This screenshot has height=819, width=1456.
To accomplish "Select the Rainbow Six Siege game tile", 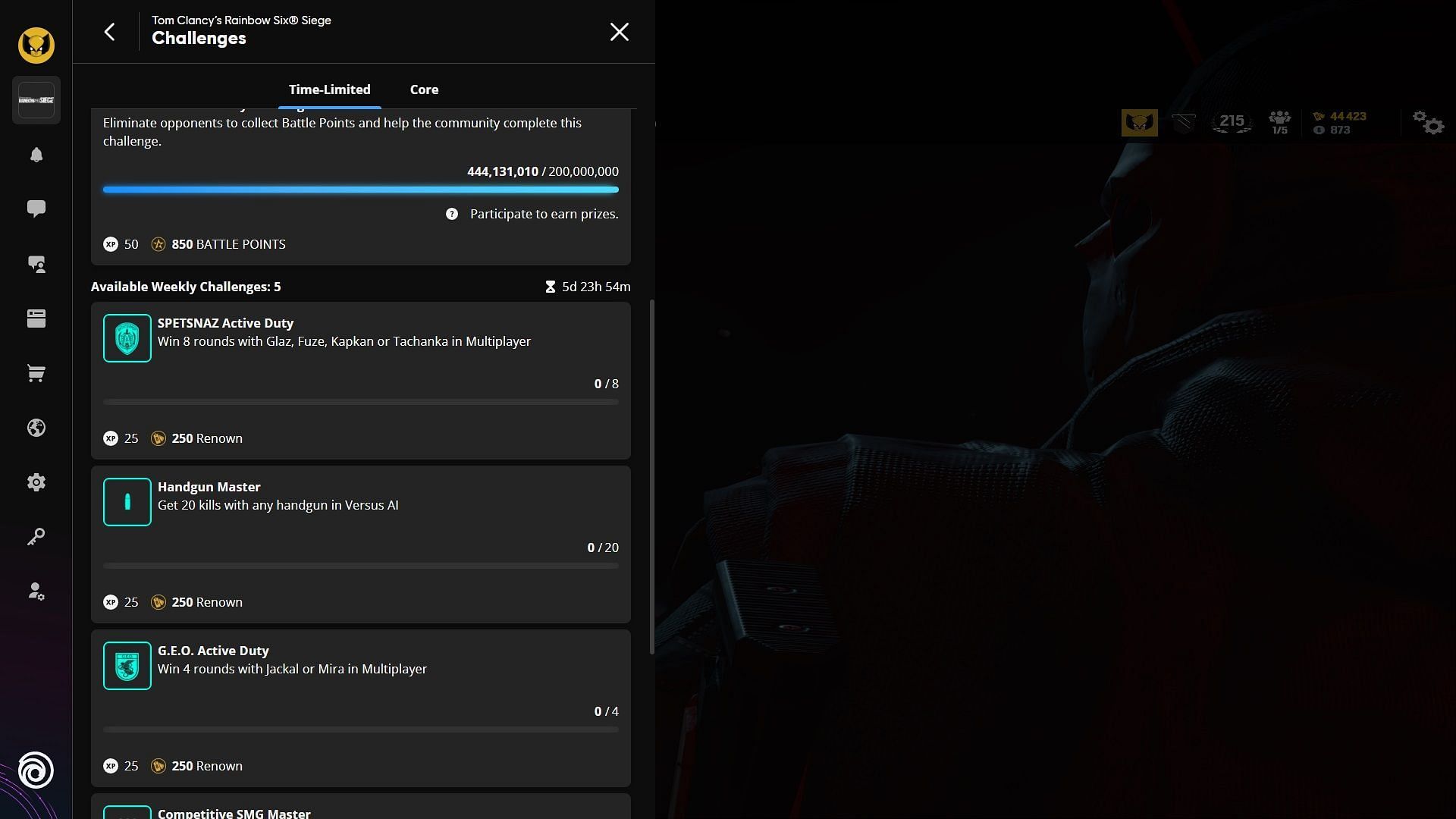I will [x=36, y=100].
